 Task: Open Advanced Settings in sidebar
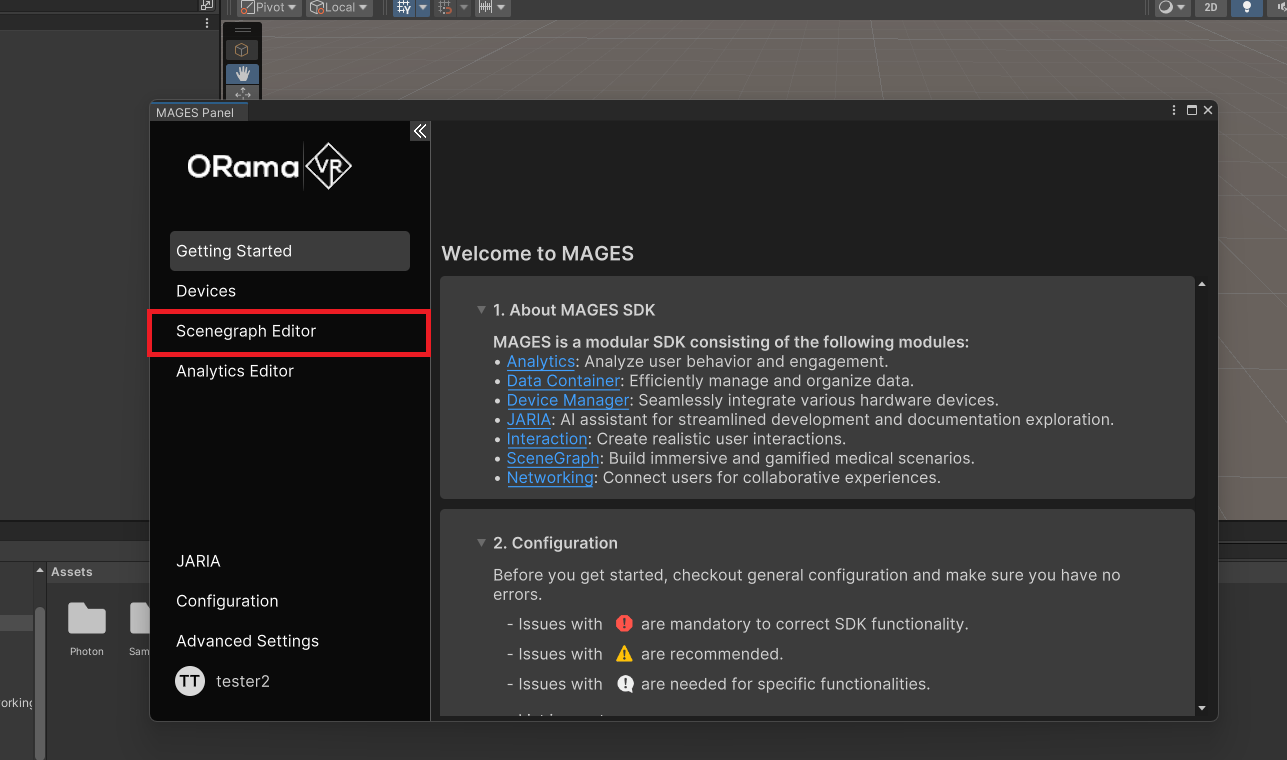tap(290, 641)
